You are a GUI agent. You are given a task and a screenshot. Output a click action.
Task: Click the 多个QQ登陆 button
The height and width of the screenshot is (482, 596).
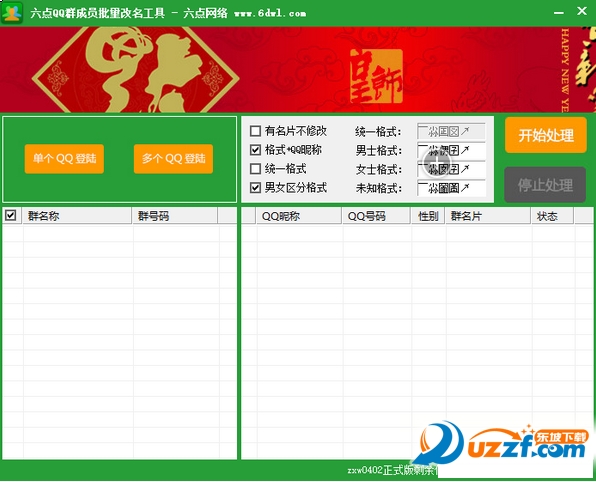pos(173,159)
